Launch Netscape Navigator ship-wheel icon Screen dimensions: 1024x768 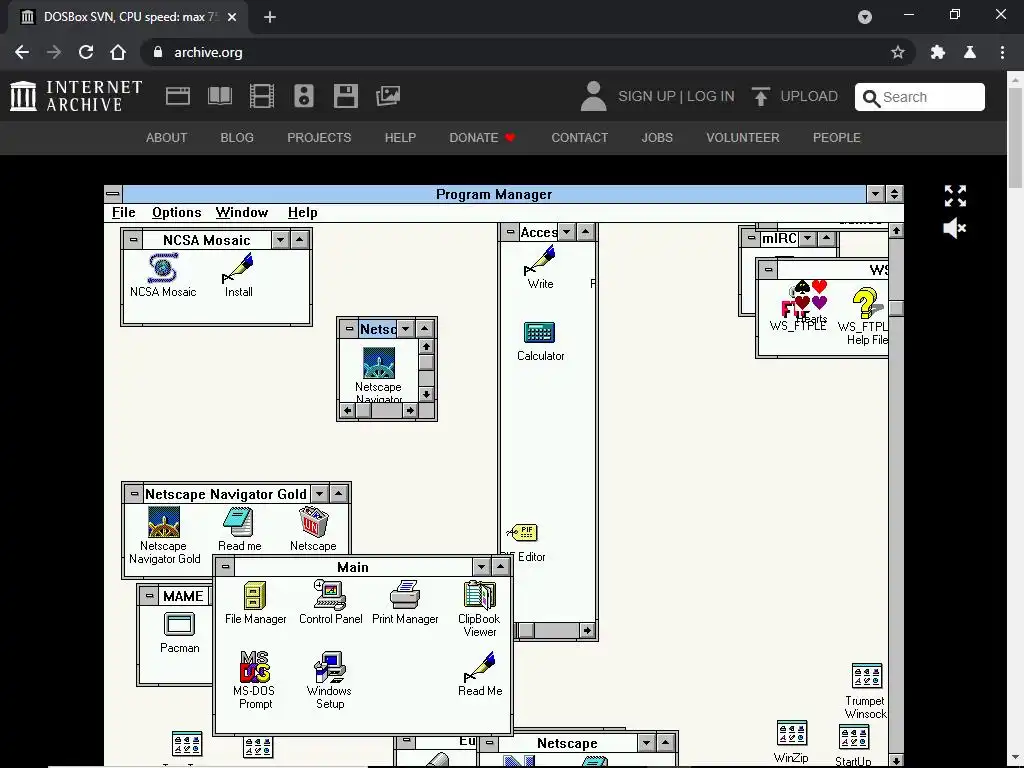click(x=379, y=363)
